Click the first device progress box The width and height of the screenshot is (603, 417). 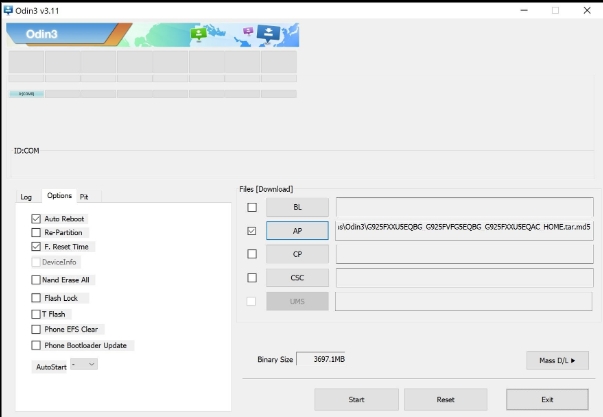pyautogui.click(x=26, y=62)
